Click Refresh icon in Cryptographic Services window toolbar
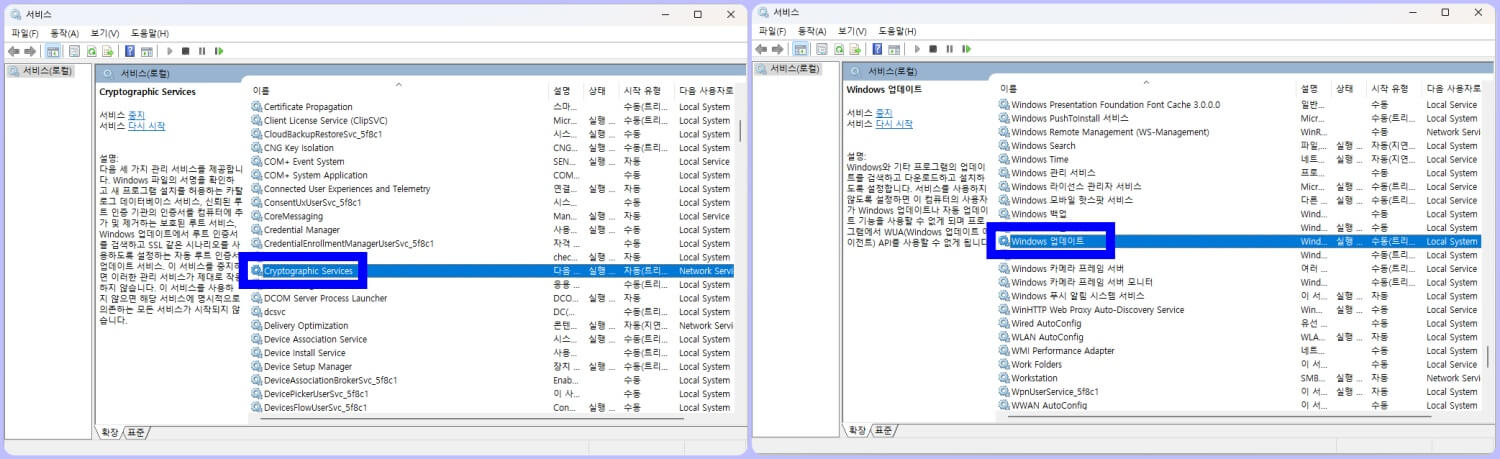The height and width of the screenshot is (459, 1500). pos(92,51)
